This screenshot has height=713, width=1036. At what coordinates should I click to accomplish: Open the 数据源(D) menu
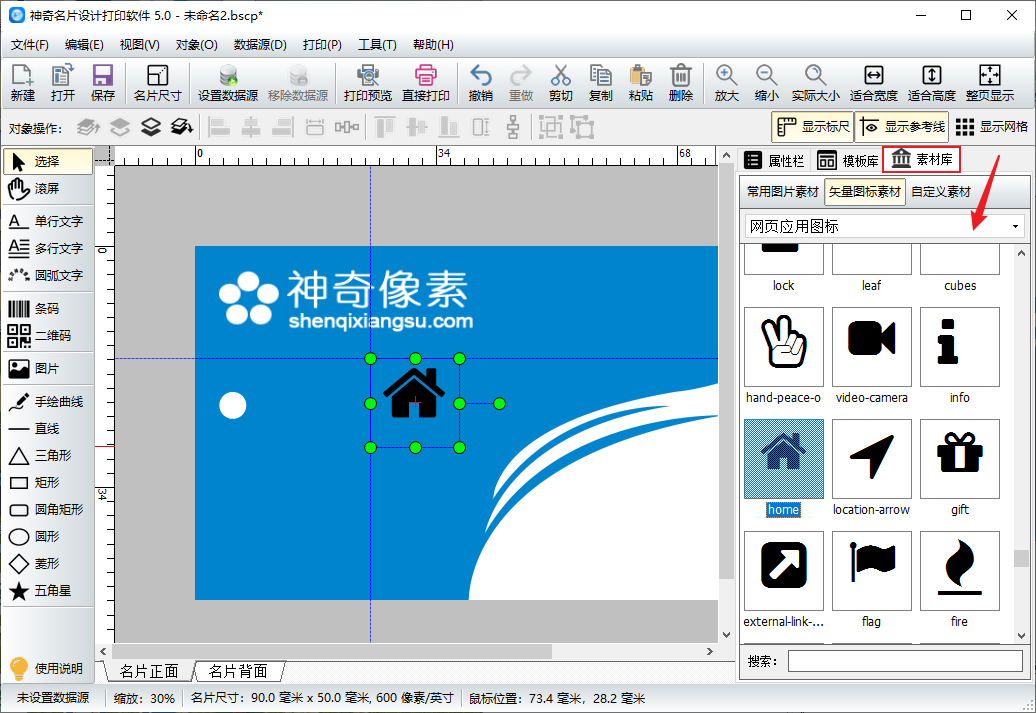(x=260, y=45)
